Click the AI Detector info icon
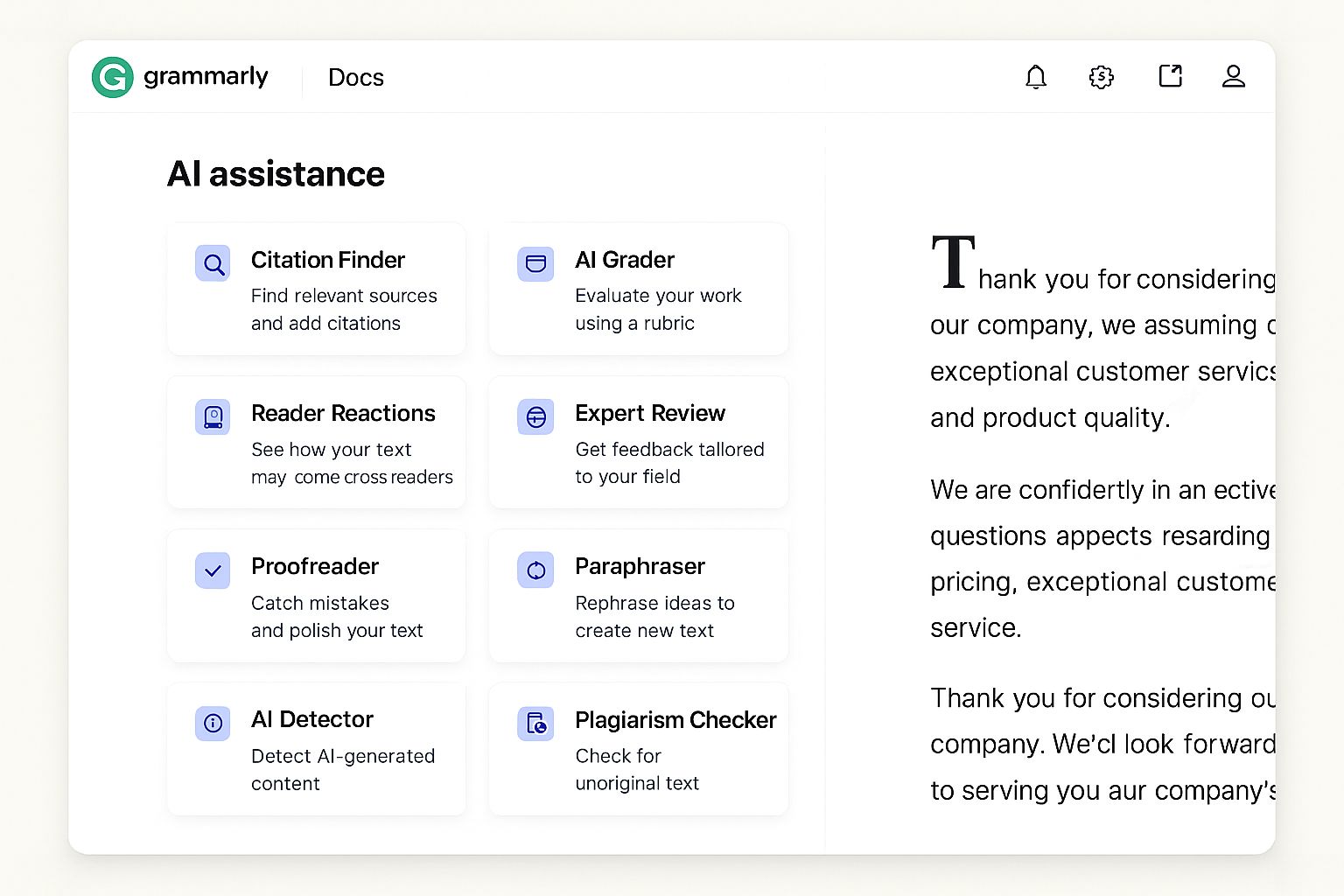 click(213, 724)
